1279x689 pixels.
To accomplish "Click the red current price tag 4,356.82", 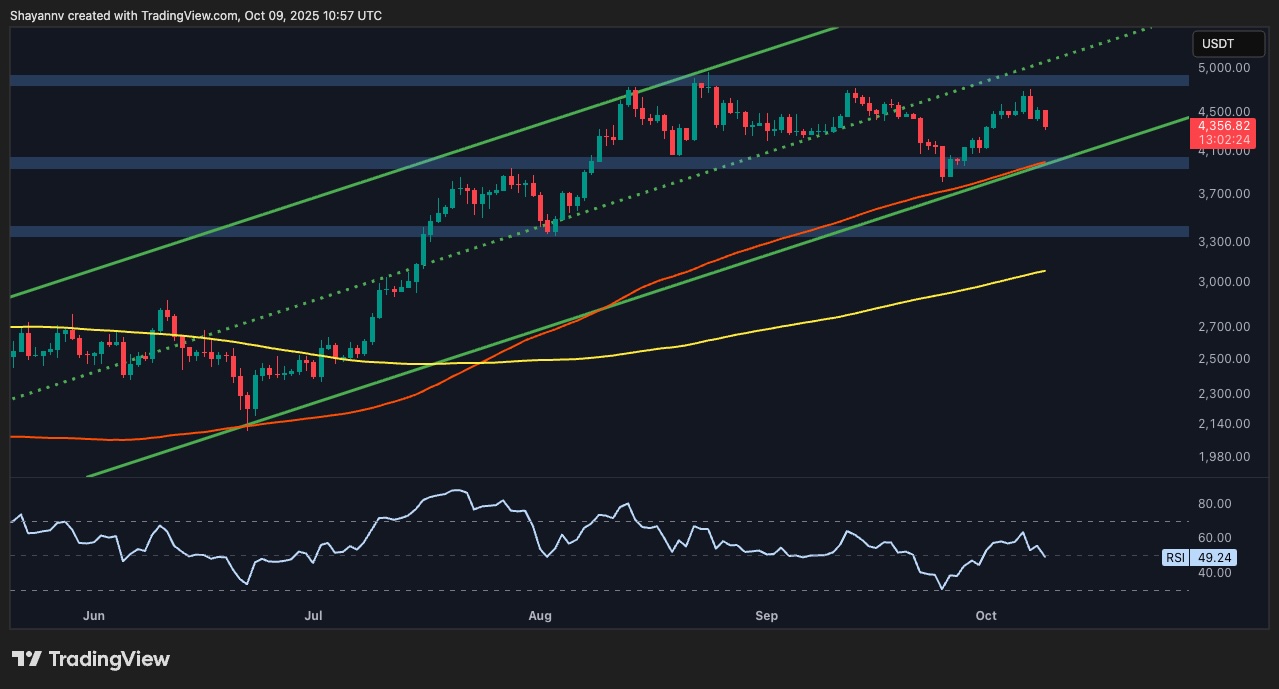I will coord(1223,125).
